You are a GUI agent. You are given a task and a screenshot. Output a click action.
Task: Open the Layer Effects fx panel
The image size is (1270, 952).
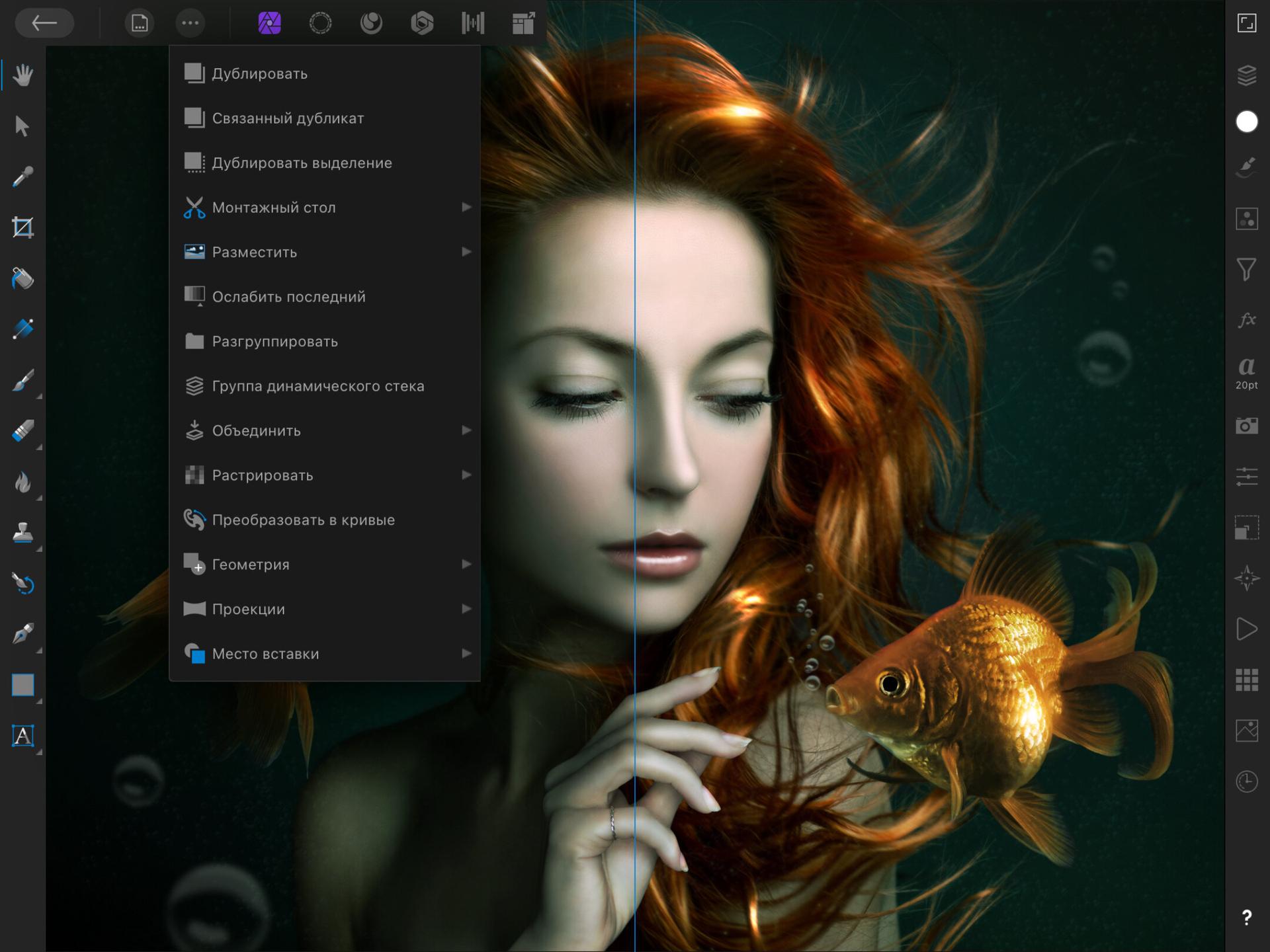click(x=1246, y=320)
